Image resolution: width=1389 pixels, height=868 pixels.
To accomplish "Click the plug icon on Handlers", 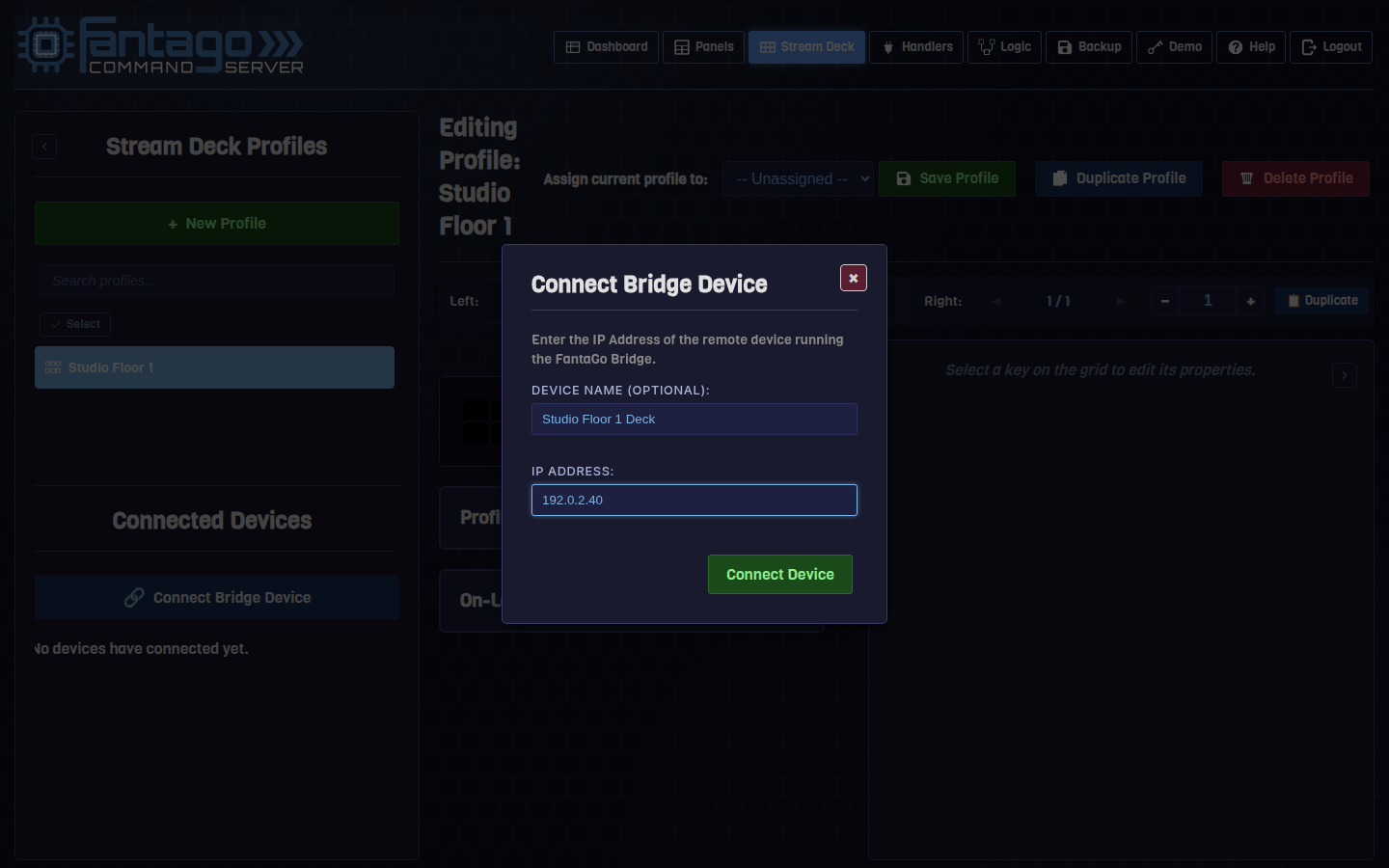I will [x=888, y=47].
